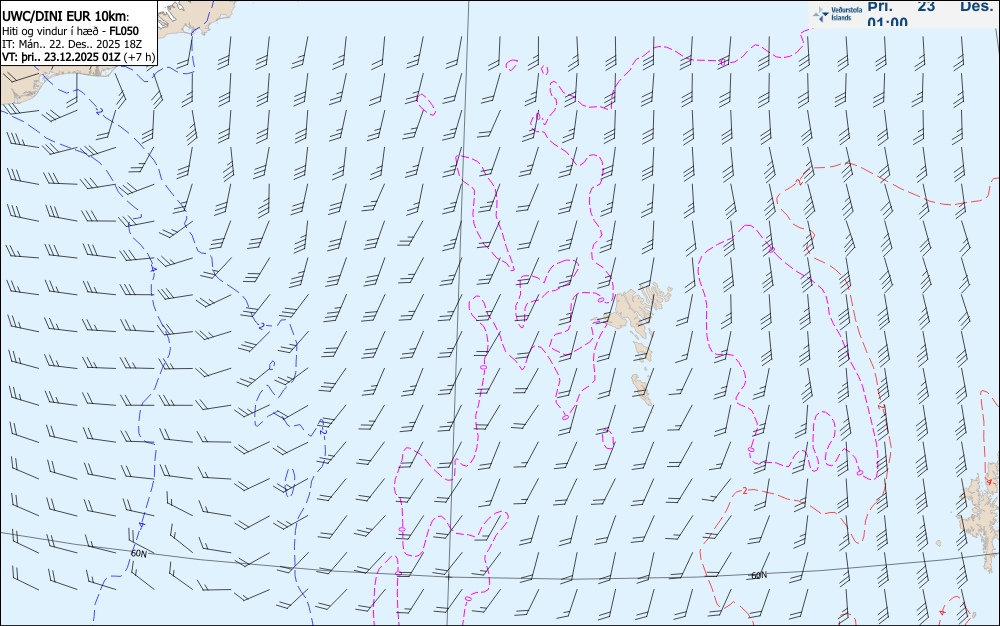Select the 'UWC/DINI EUR 10km' title text
This screenshot has width=1000, height=626.
(65, 17)
